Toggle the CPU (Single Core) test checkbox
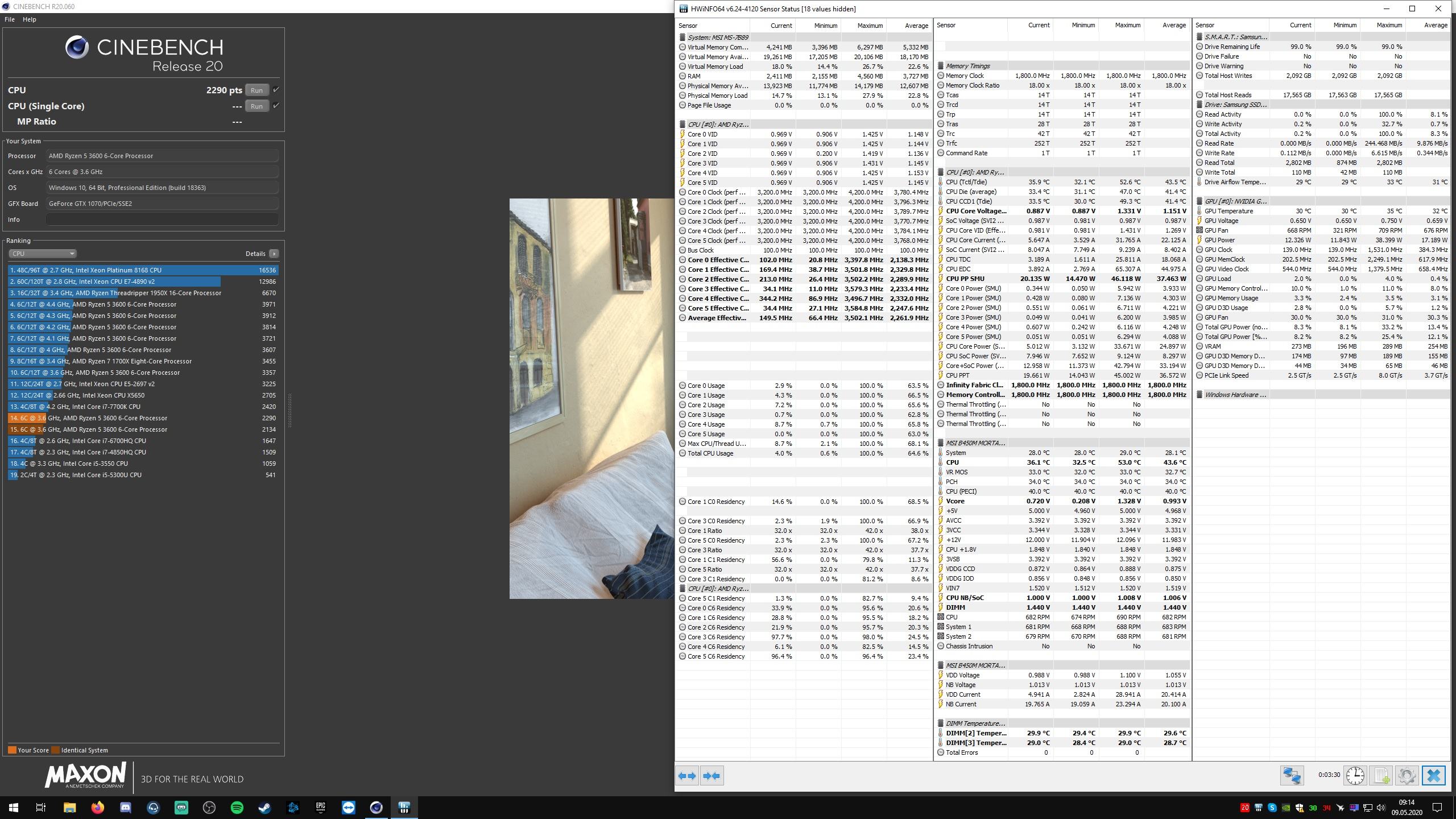 [276, 106]
